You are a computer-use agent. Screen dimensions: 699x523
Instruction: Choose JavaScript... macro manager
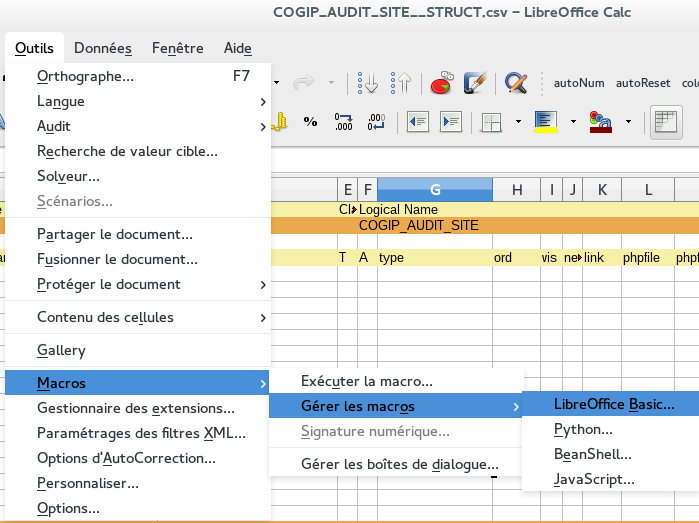pos(611,479)
